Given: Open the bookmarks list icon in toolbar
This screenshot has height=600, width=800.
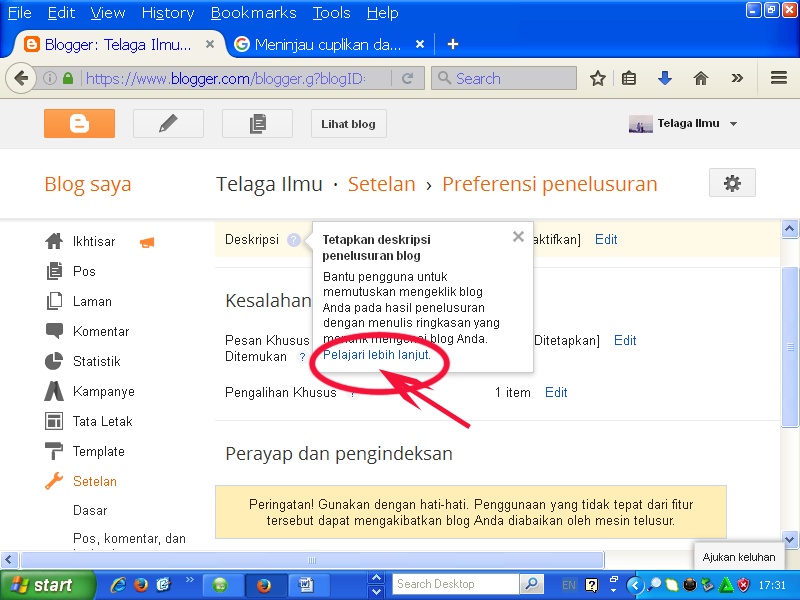Looking at the screenshot, I should click(x=629, y=78).
